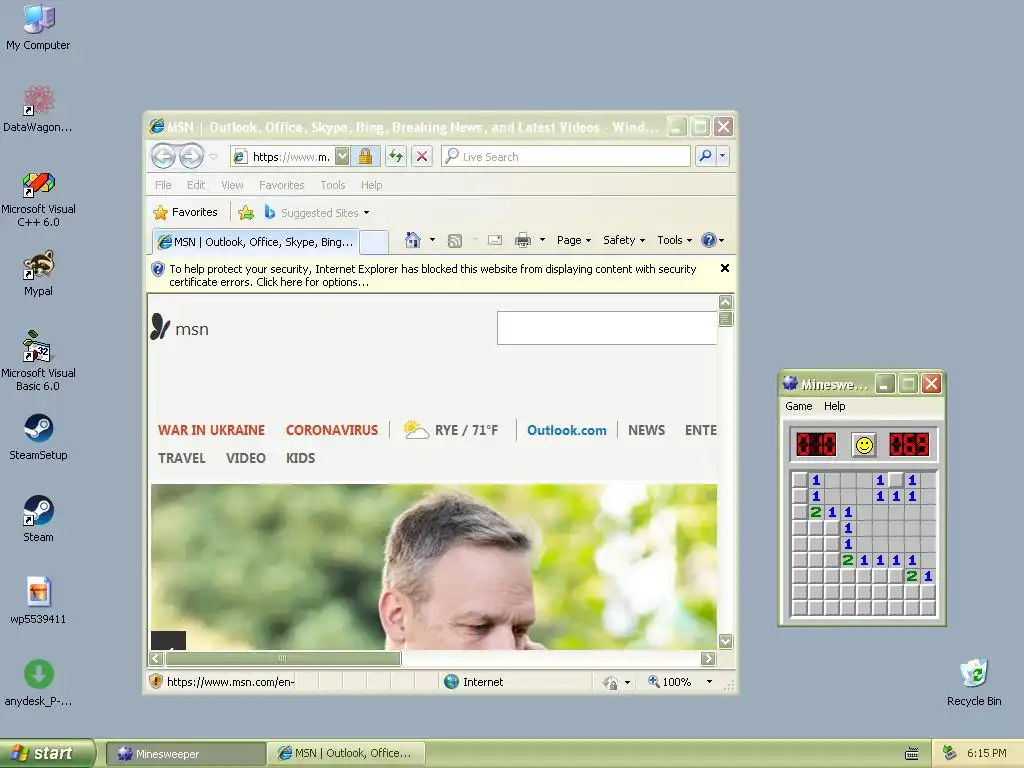Open the TRAVEL section link
This screenshot has height=768, width=1024.
click(x=182, y=458)
